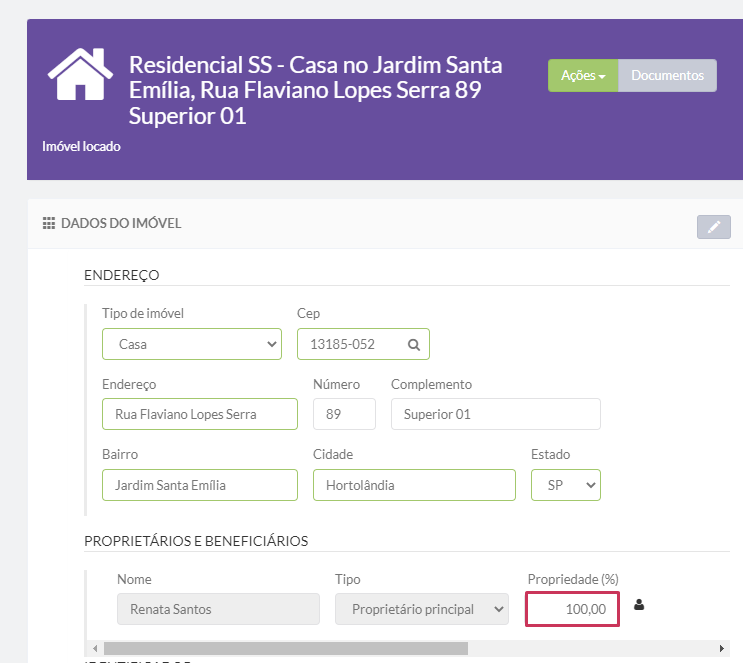Image resolution: width=743 pixels, height=663 pixels.
Task: Click the Complemento field Superior 01
Action: coord(496,414)
